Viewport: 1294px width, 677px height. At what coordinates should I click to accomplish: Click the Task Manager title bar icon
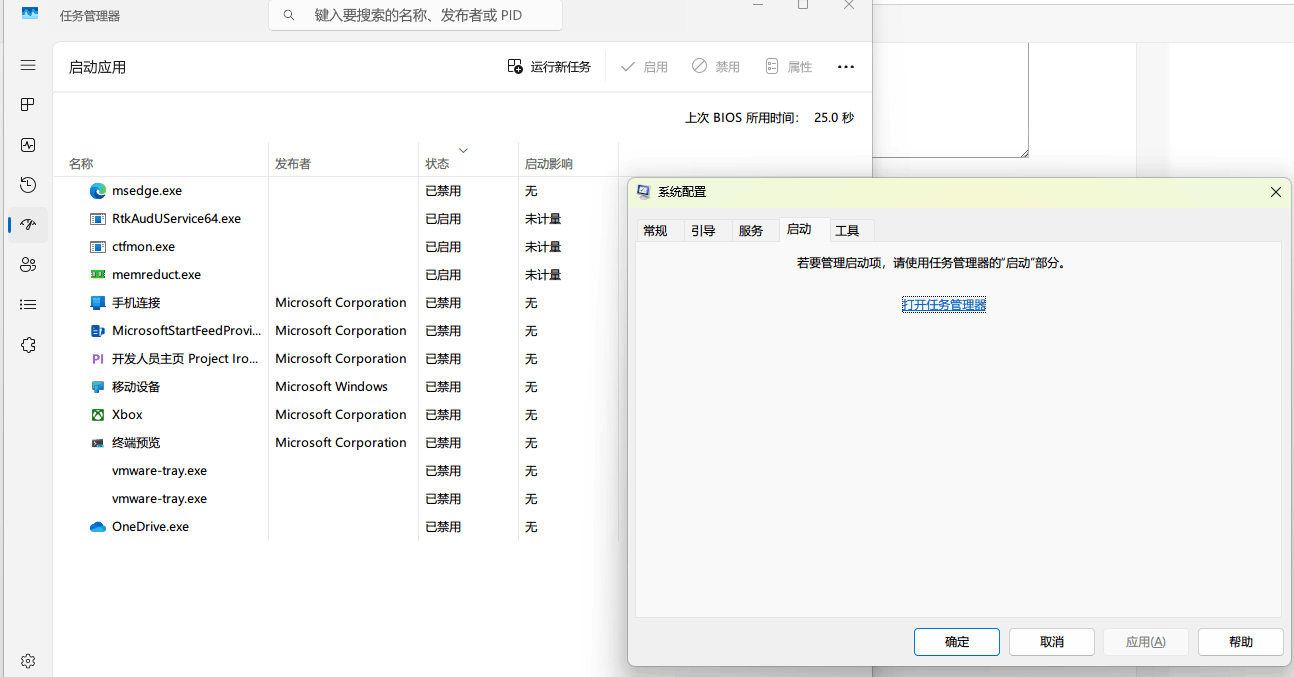click(x=30, y=14)
